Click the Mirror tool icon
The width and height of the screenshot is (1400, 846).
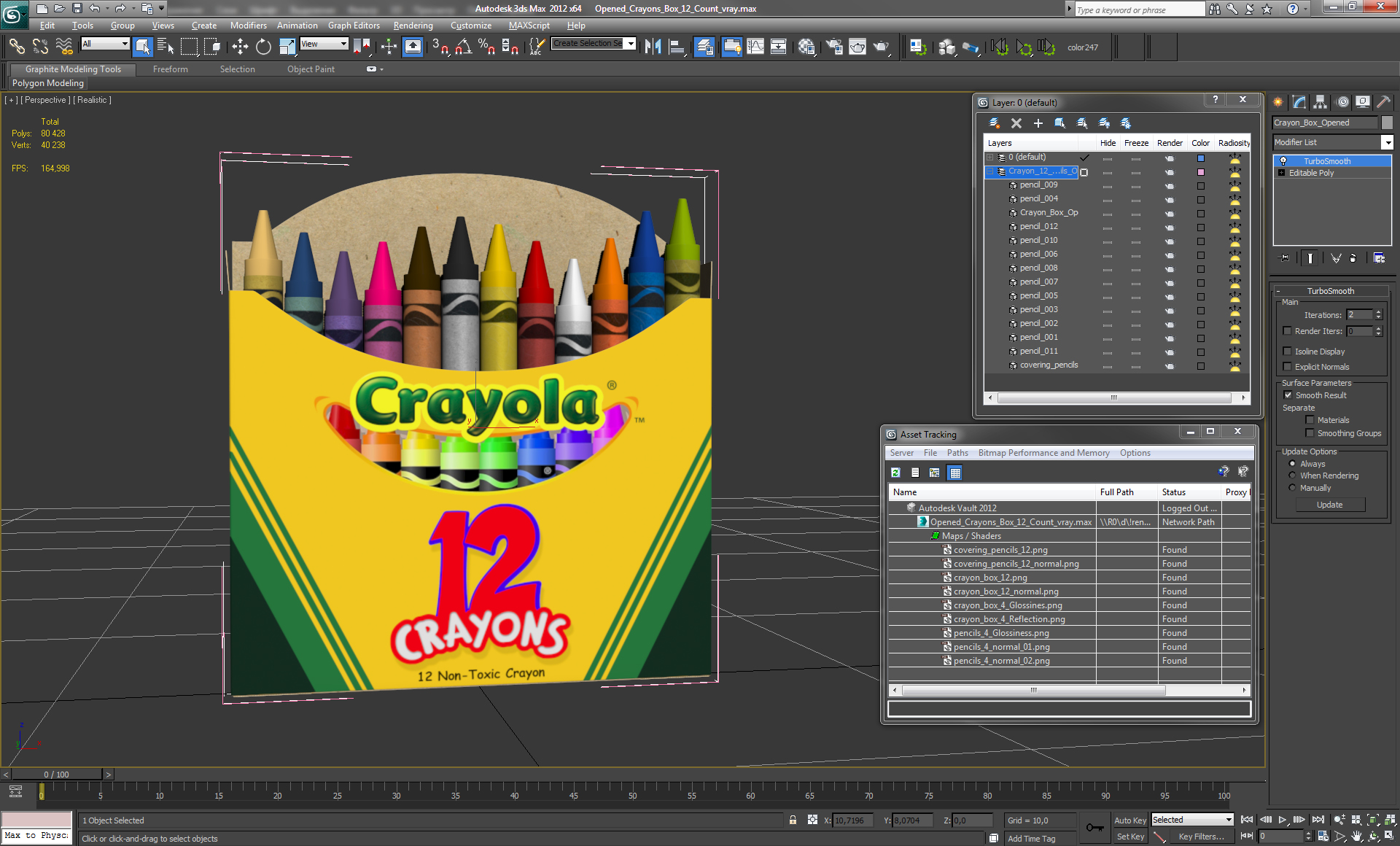pyautogui.click(x=653, y=47)
